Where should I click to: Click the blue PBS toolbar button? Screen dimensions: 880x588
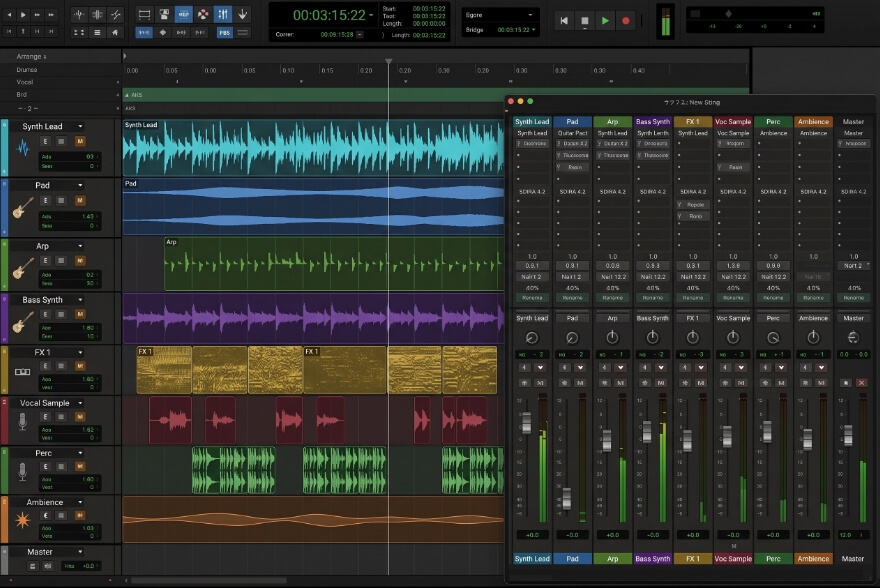click(x=224, y=33)
